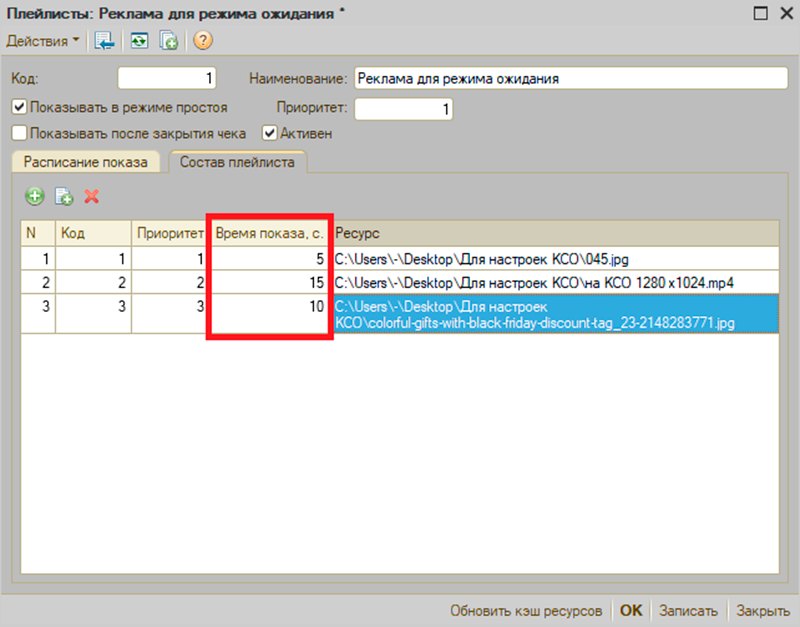Viewport: 800px width, 627px height.
Task: Open help with the question mark icon
Action: point(203,40)
